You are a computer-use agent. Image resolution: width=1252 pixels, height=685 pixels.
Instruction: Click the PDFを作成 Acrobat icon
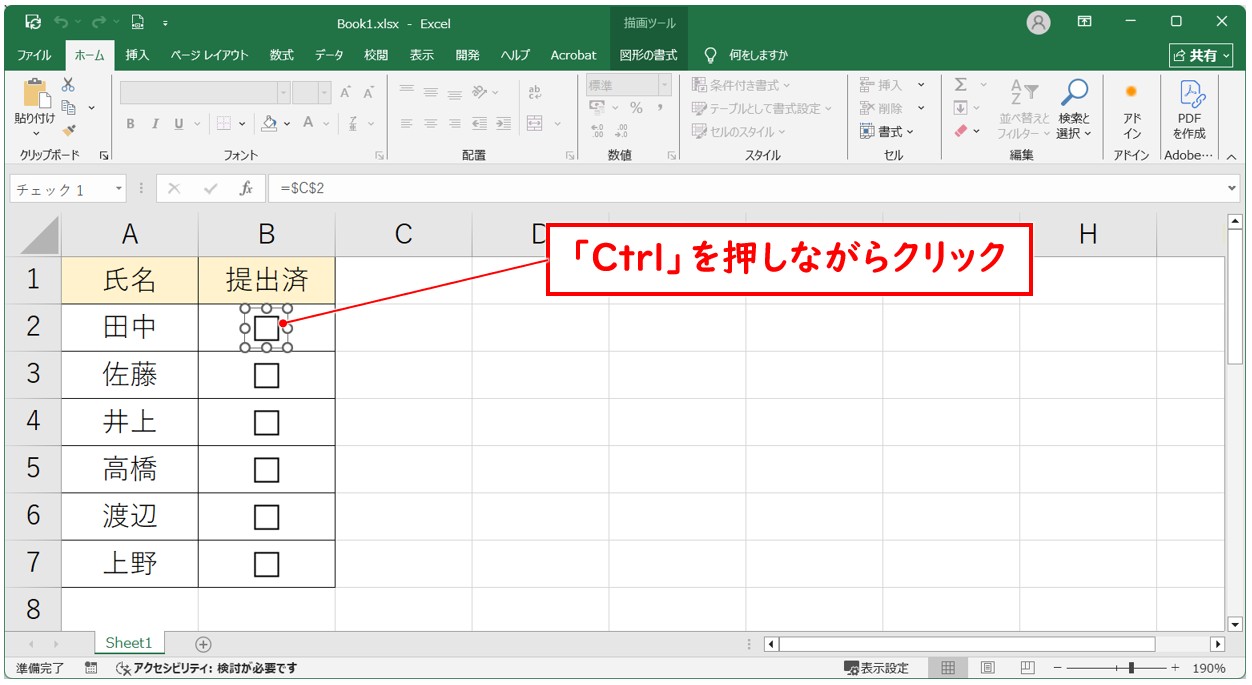point(1190,94)
